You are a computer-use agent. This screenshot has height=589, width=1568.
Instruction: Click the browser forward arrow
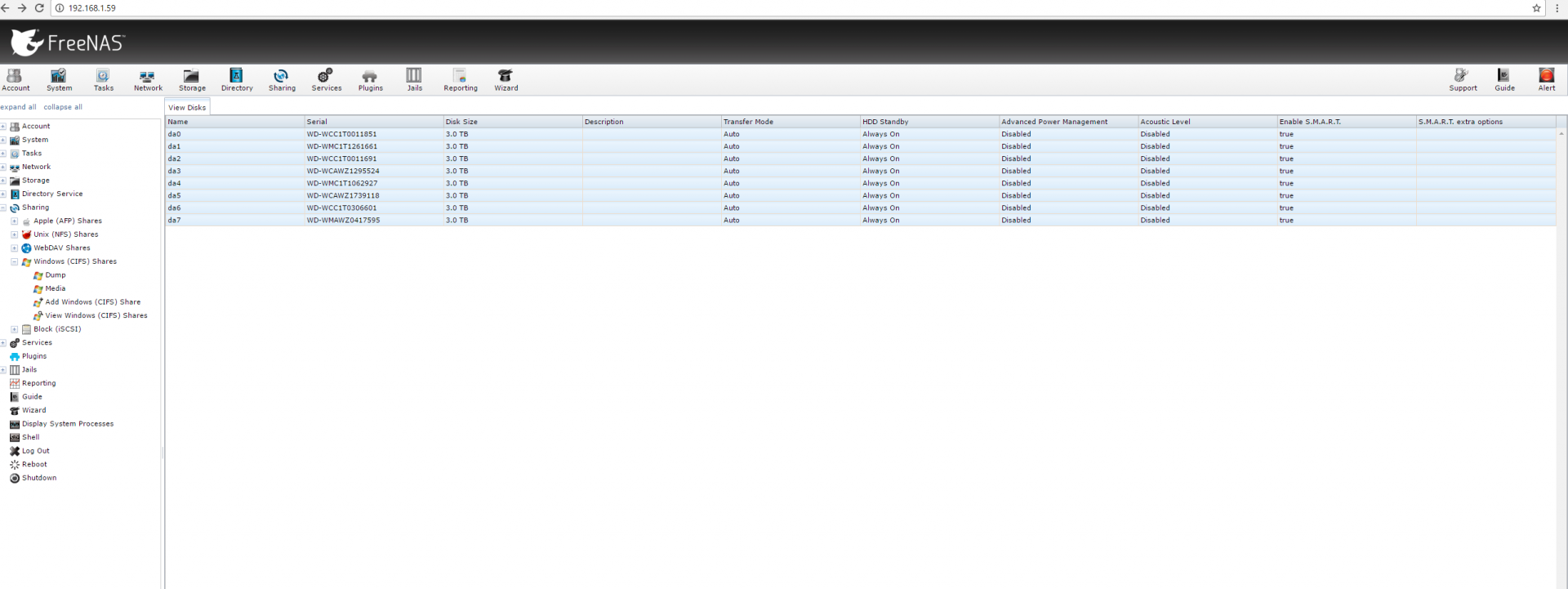pyautogui.click(x=23, y=8)
